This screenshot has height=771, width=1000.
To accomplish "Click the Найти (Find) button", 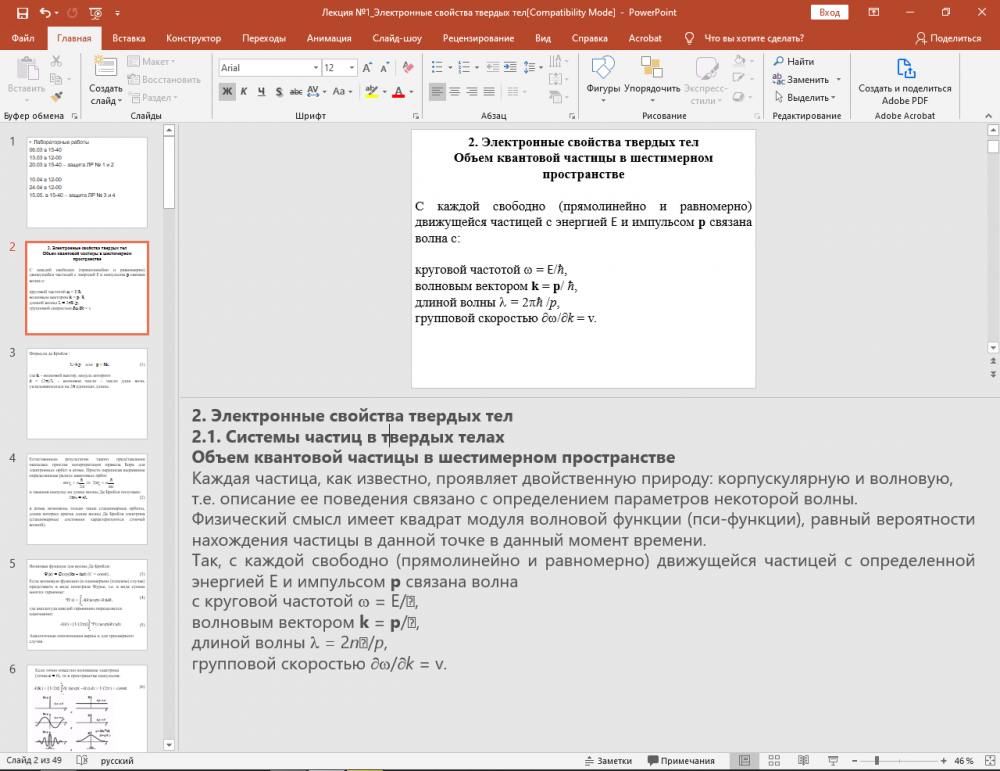I will coord(793,62).
